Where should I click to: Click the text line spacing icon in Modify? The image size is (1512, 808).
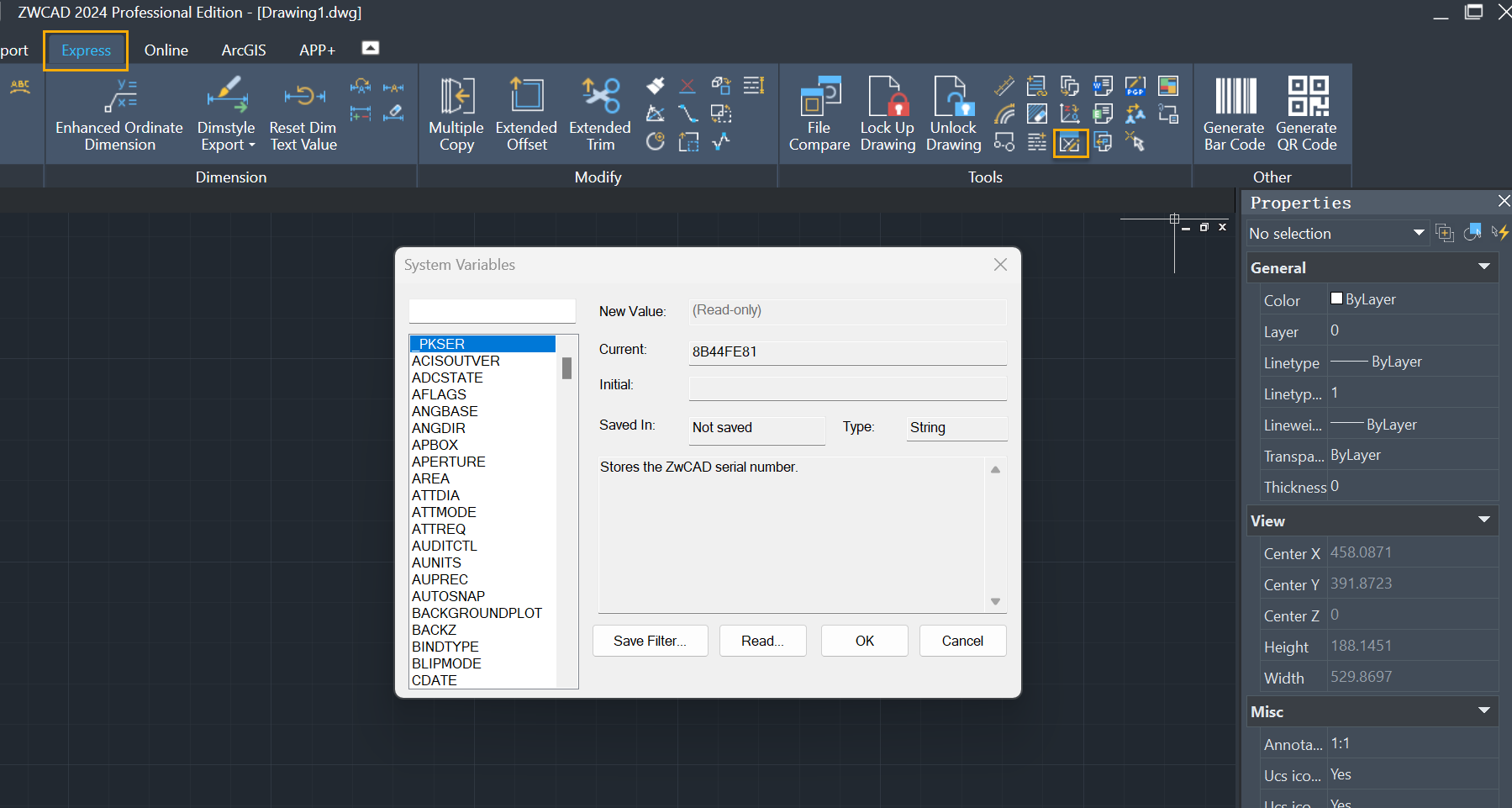click(x=754, y=86)
